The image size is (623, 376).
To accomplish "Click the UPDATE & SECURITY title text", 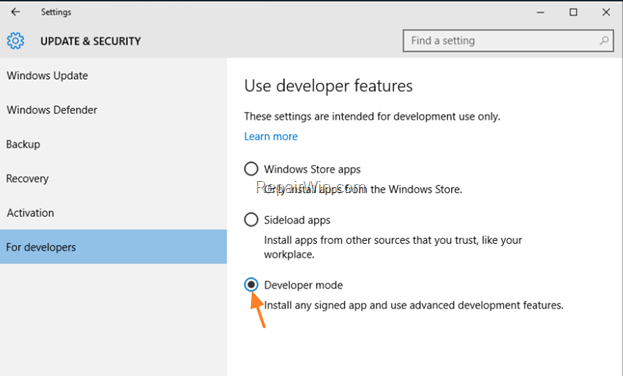I will click(x=91, y=41).
